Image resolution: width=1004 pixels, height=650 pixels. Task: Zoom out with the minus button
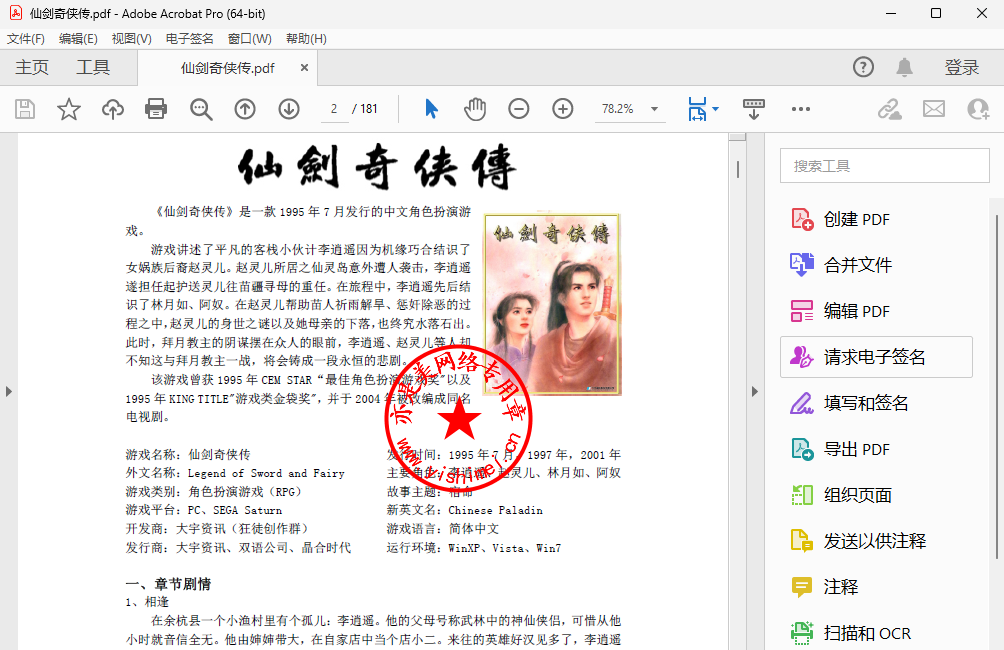click(x=519, y=109)
